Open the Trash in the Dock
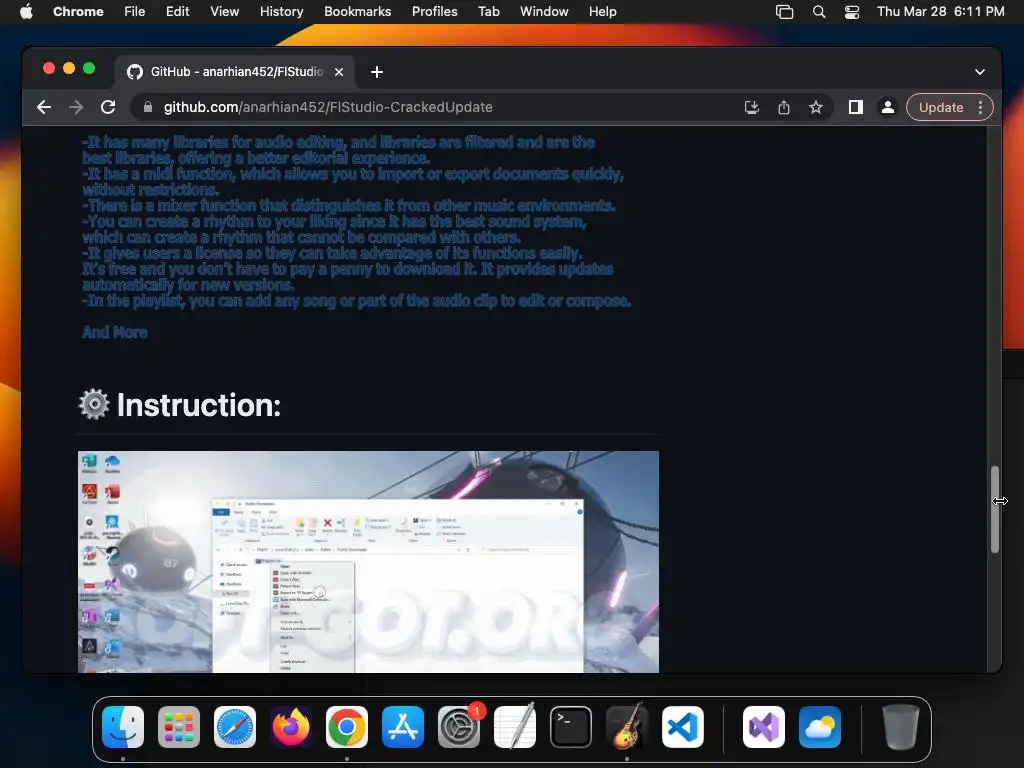This screenshot has width=1024, height=768. tap(901, 727)
